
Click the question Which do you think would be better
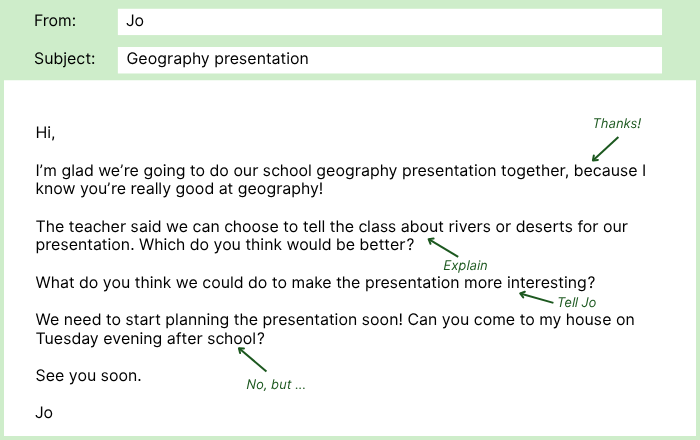[x=278, y=245]
